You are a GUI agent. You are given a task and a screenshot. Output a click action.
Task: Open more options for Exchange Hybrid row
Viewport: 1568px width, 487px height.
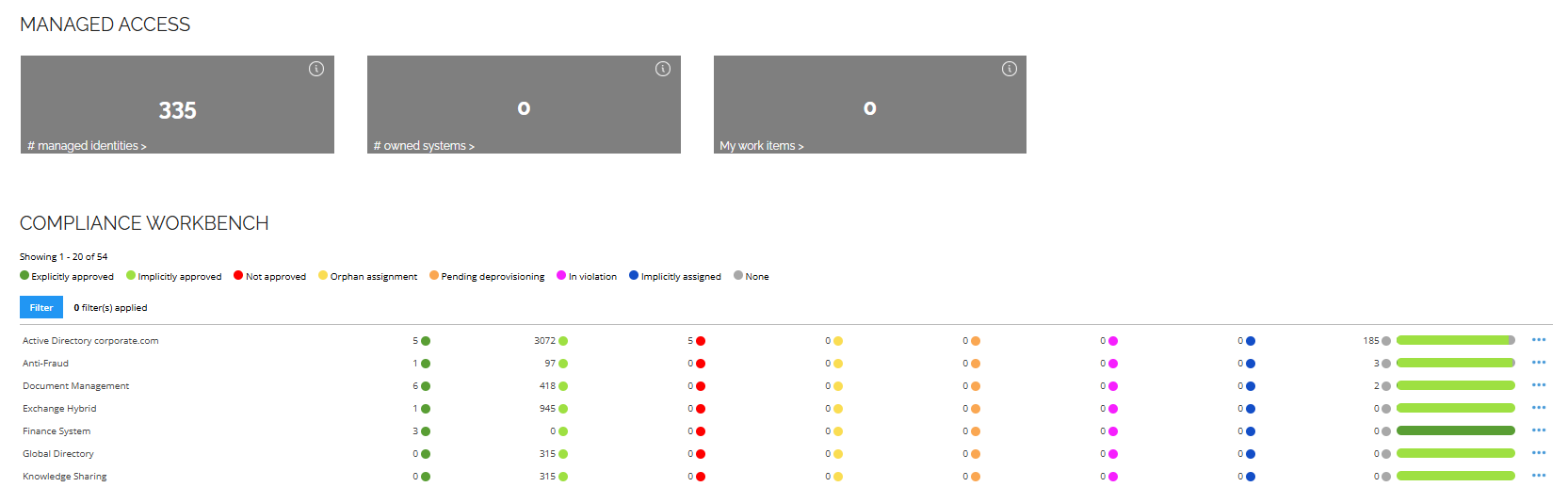[x=1539, y=408]
